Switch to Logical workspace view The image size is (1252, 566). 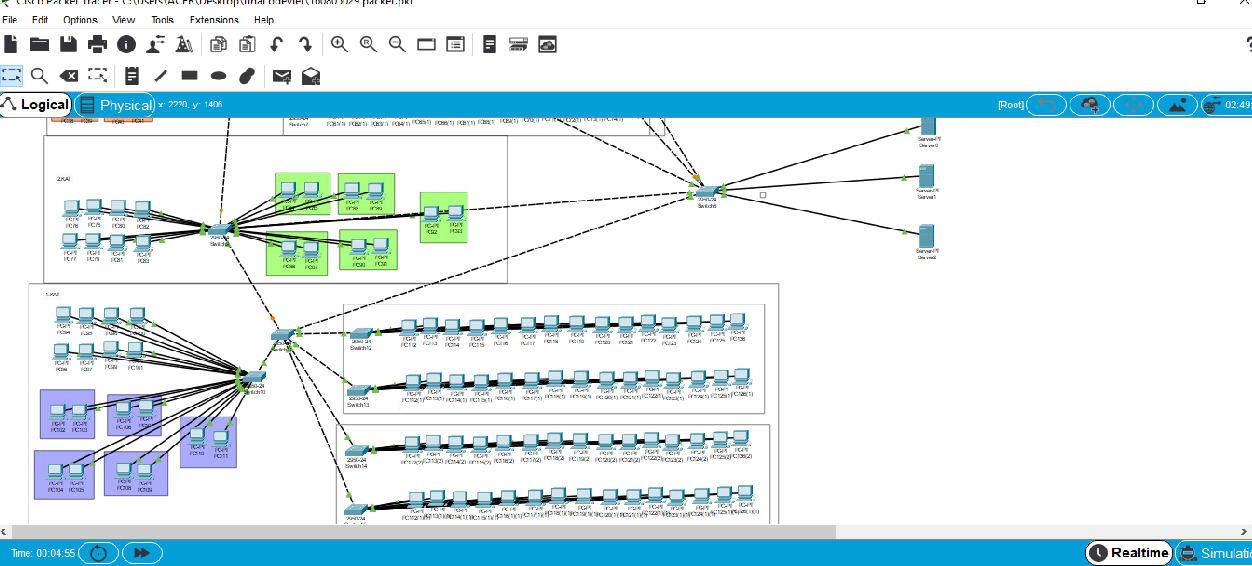[36, 105]
